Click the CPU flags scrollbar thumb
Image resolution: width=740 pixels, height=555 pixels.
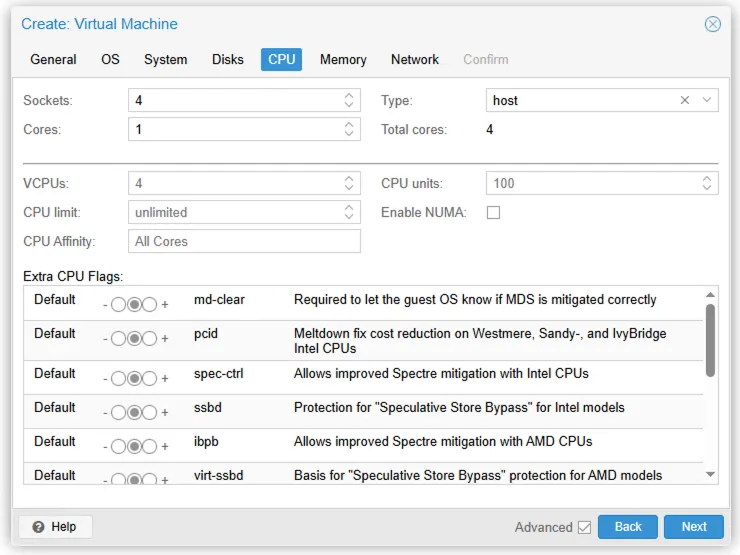coord(710,340)
